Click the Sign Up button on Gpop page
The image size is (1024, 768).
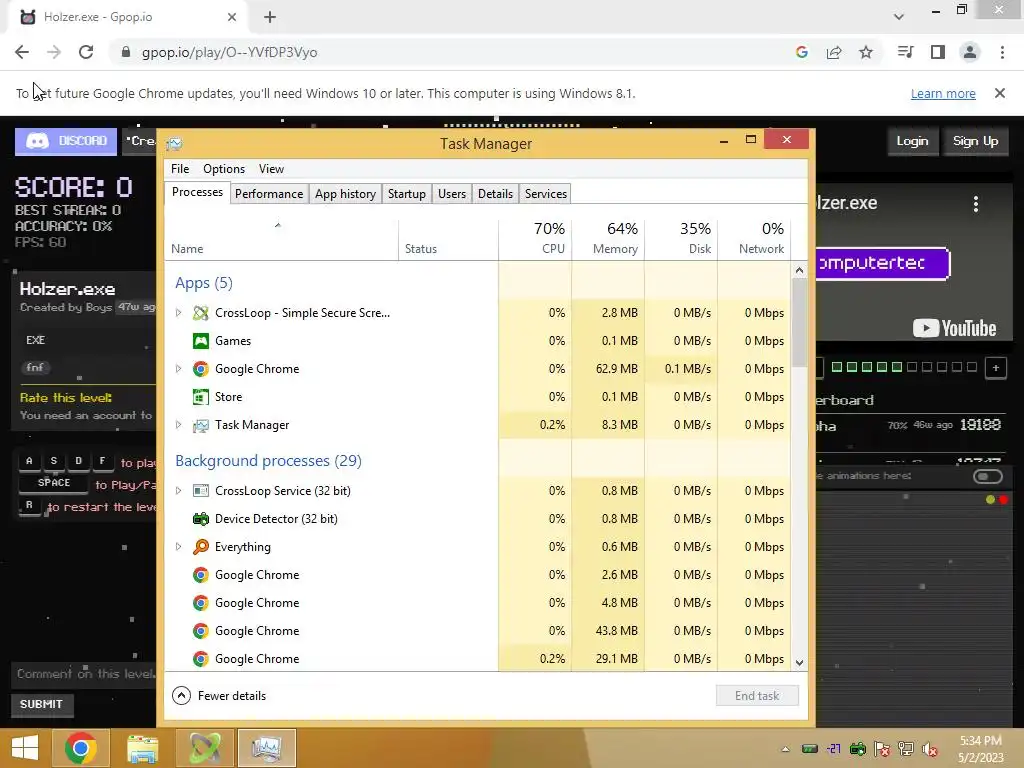point(975,141)
